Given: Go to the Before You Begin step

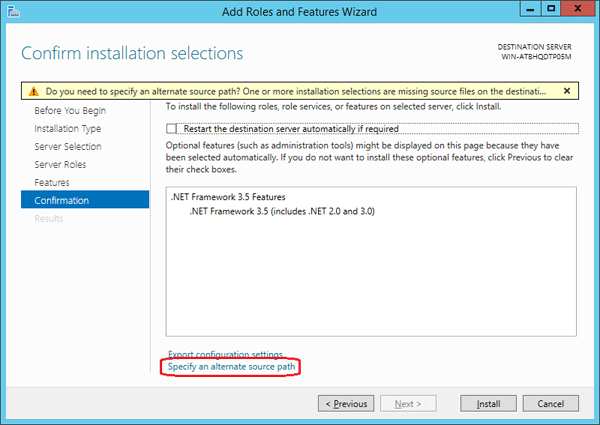Looking at the screenshot, I should (69, 111).
